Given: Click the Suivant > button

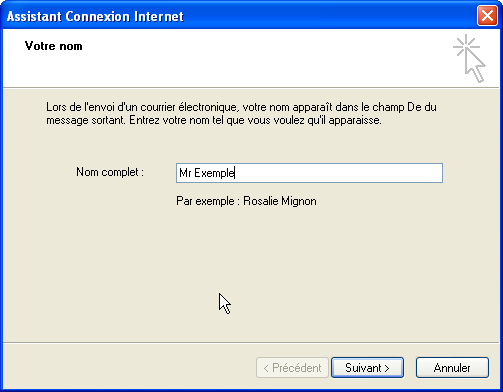Looking at the screenshot, I should click(367, 368).
